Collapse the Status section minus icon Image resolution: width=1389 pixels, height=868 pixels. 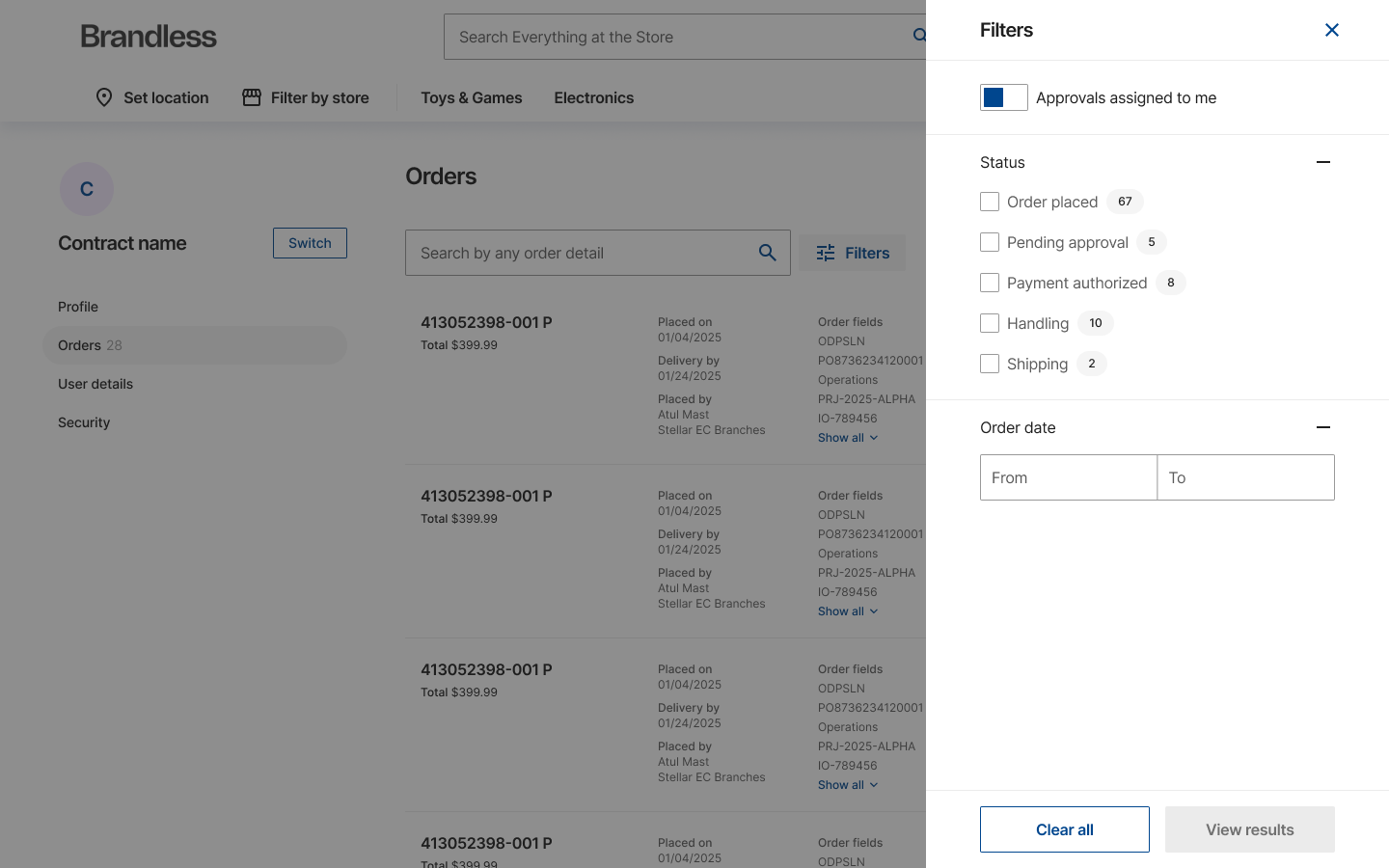(x=1323, y=162)
